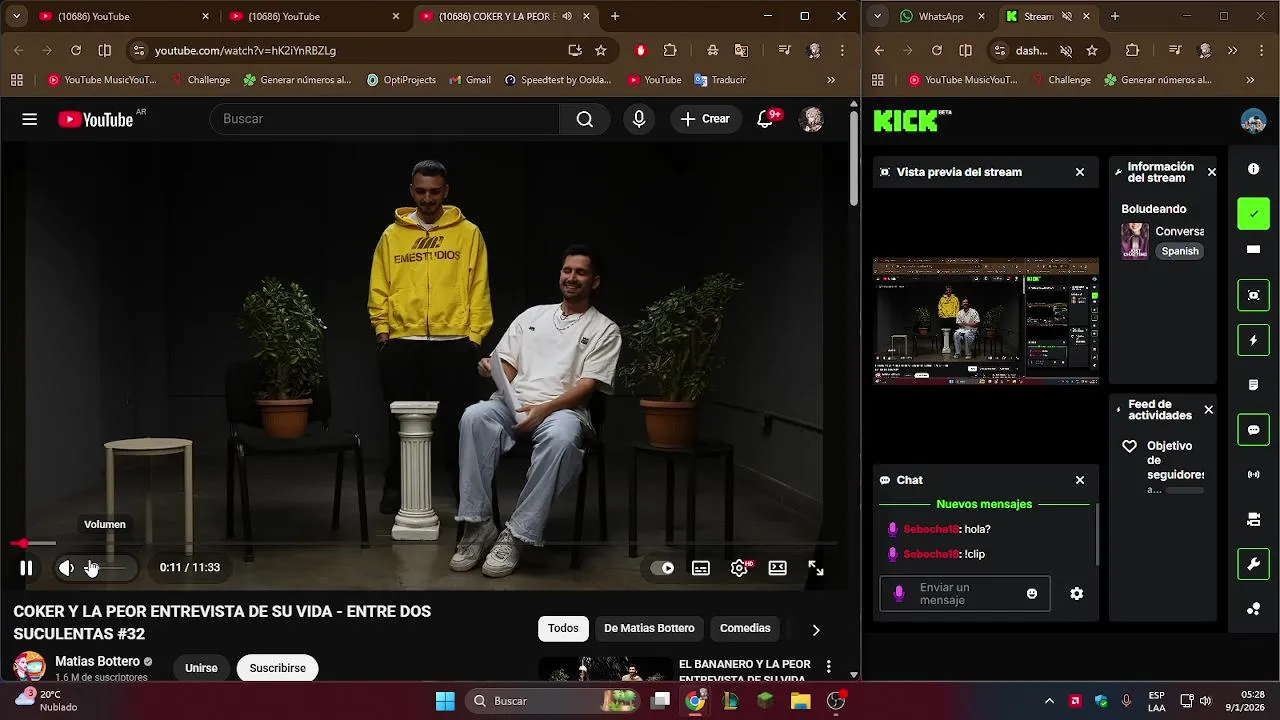Unmute site from the Kick address bar
The width and height of the screenshot is (1280, 720).
(1066, 50)
